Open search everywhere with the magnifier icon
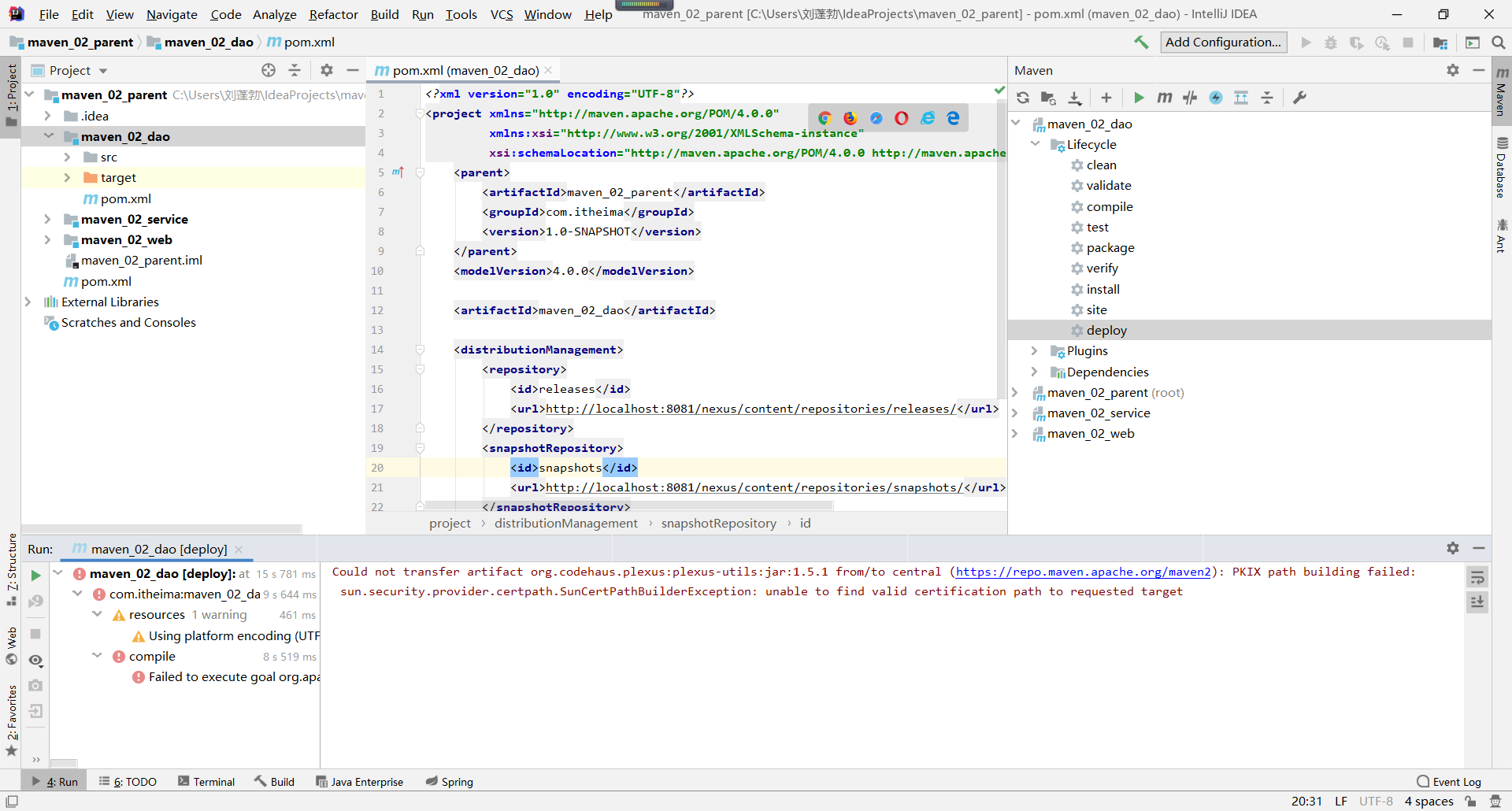This screenshot has width=1512, height=811. pos(1499,42)
